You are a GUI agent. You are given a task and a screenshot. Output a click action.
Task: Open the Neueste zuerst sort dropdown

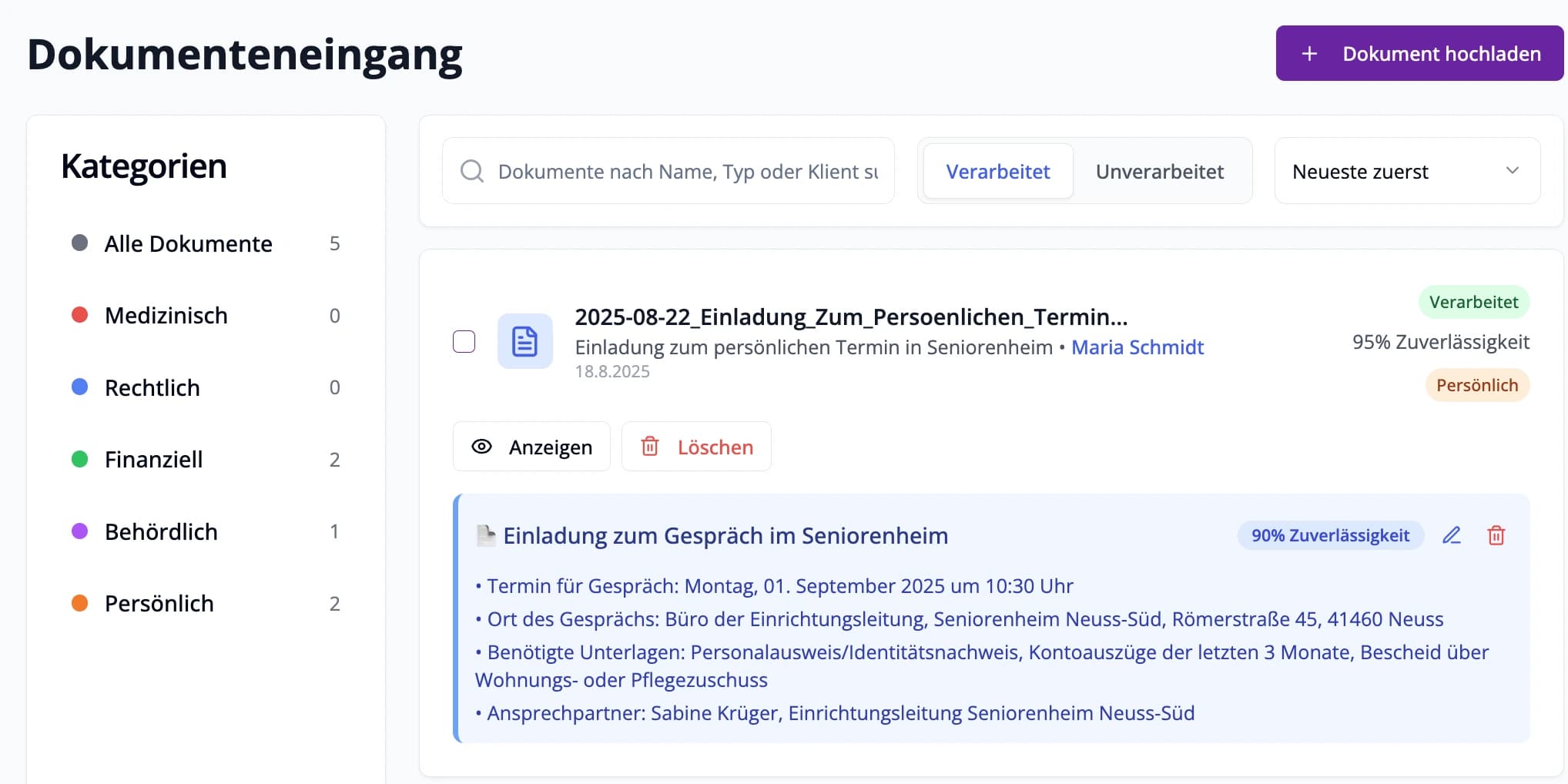(x=1406, y=171)
